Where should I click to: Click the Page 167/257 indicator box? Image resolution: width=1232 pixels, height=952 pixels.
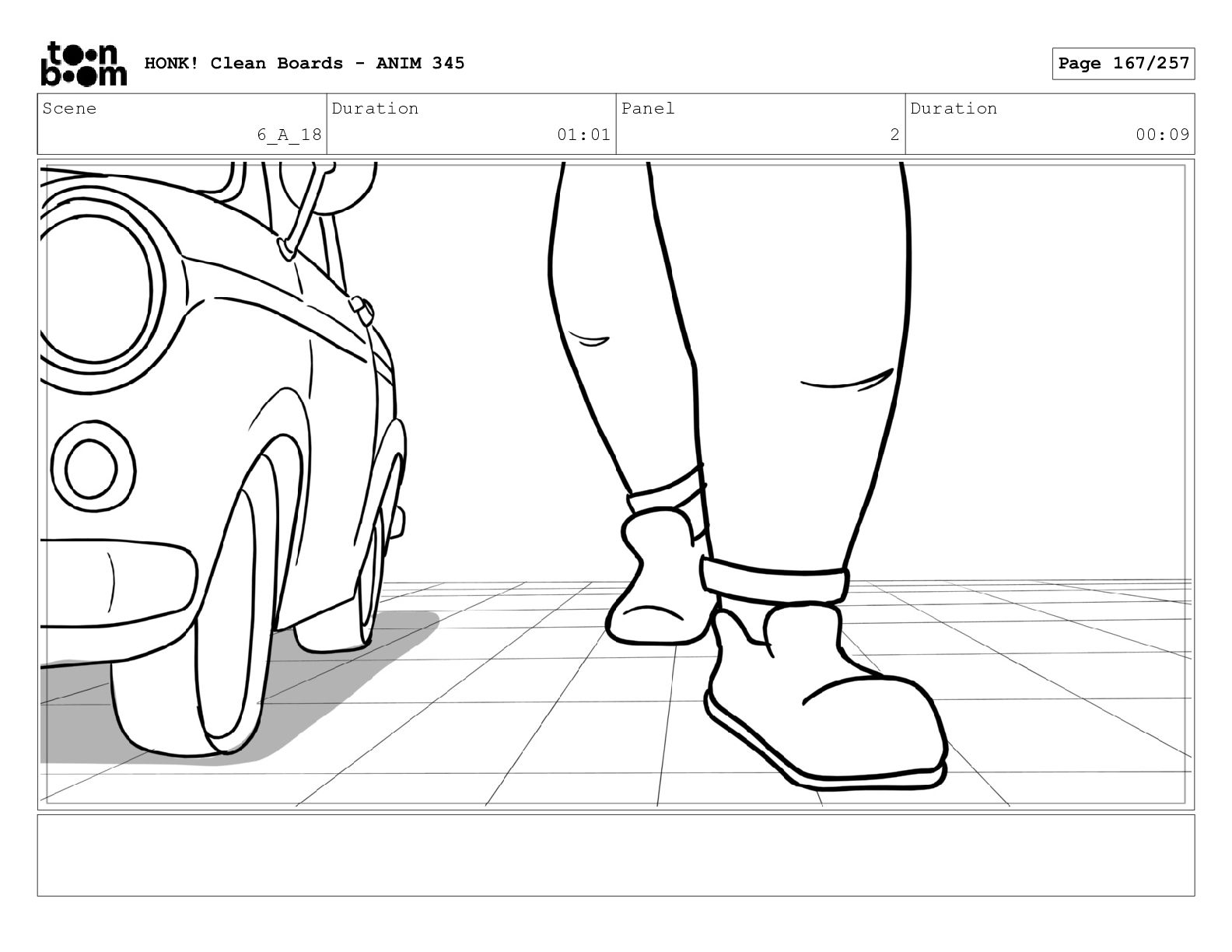tap(1123, 64)
